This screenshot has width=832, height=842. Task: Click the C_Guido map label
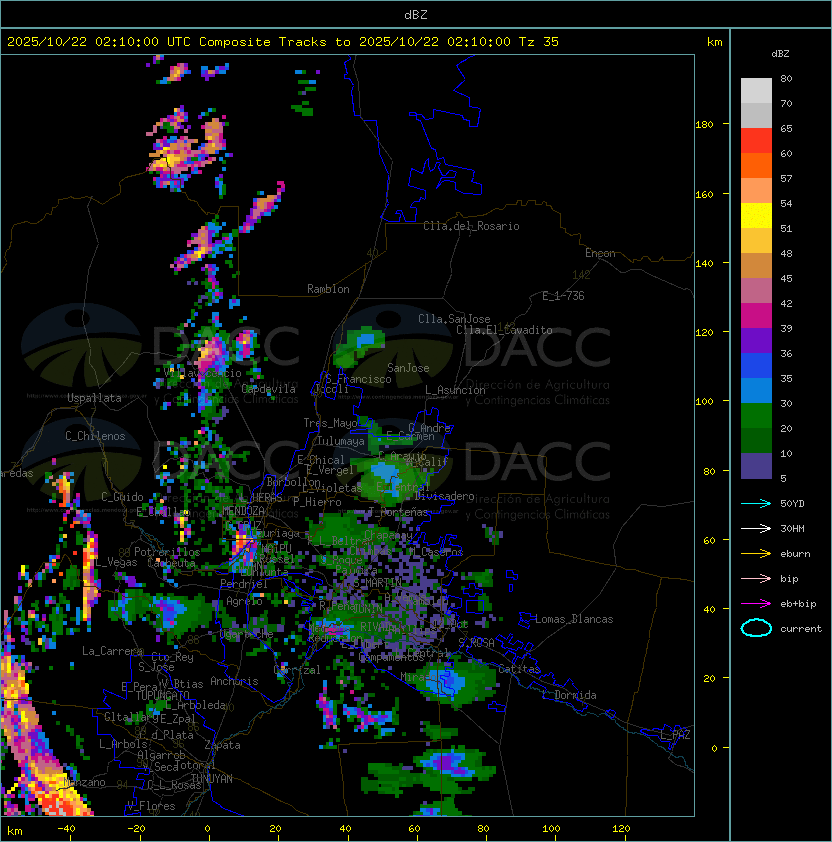click(122, 497)
